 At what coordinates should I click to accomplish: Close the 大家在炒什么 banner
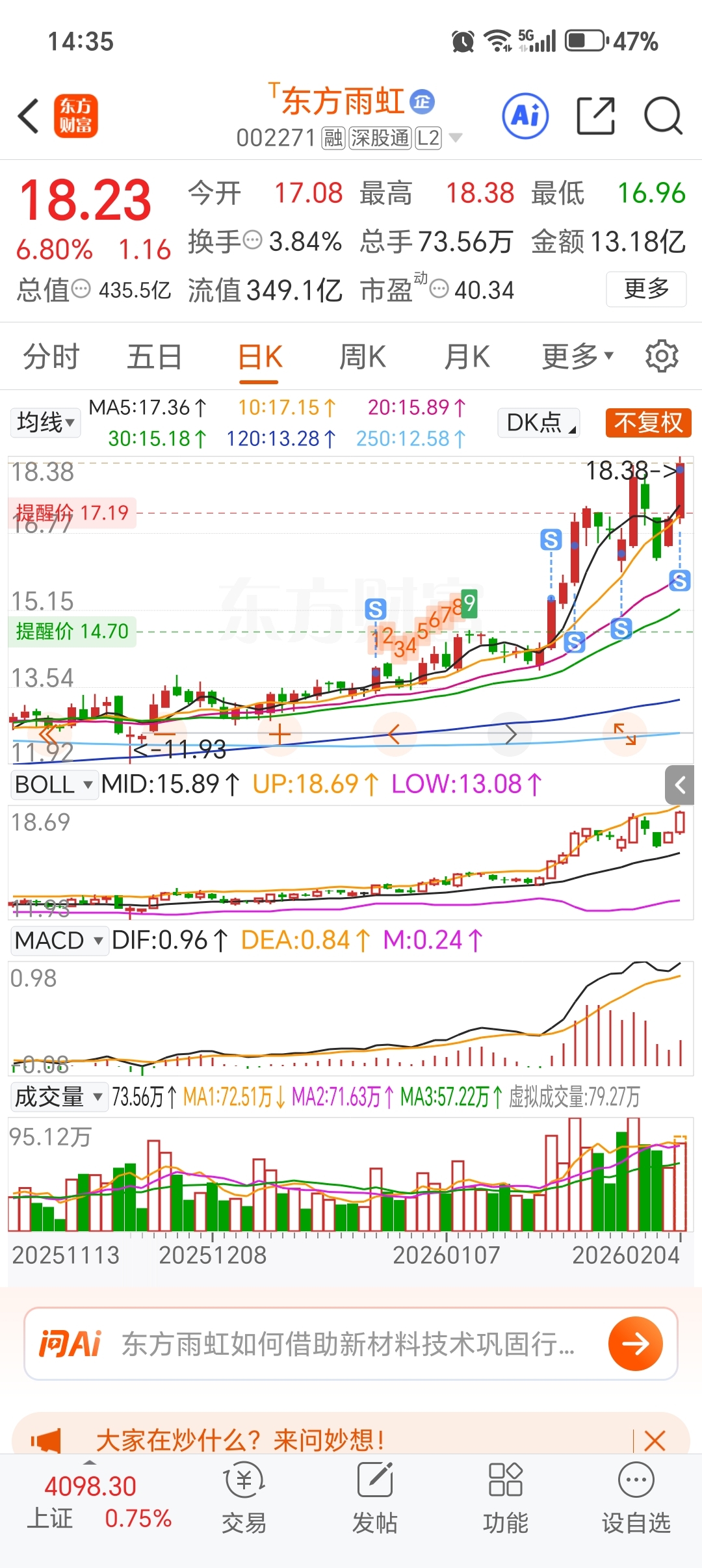coord(655,1441)
